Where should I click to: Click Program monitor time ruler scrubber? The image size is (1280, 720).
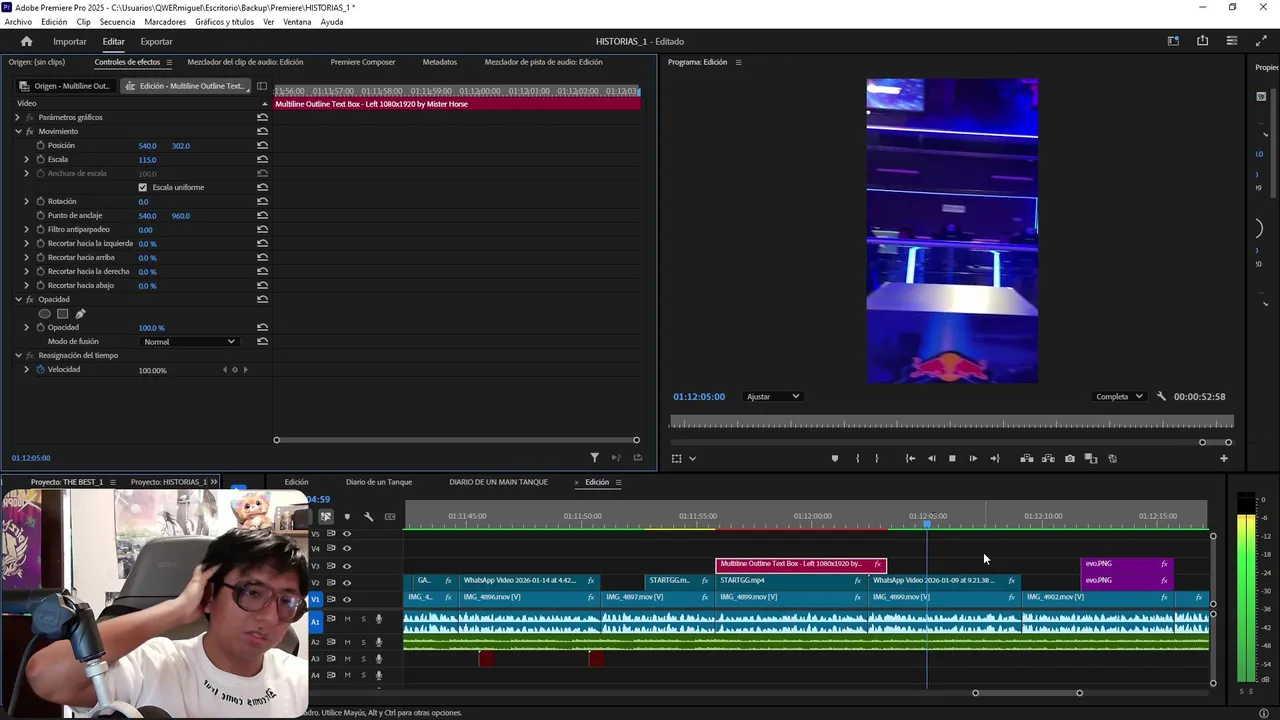coord(951,422)
